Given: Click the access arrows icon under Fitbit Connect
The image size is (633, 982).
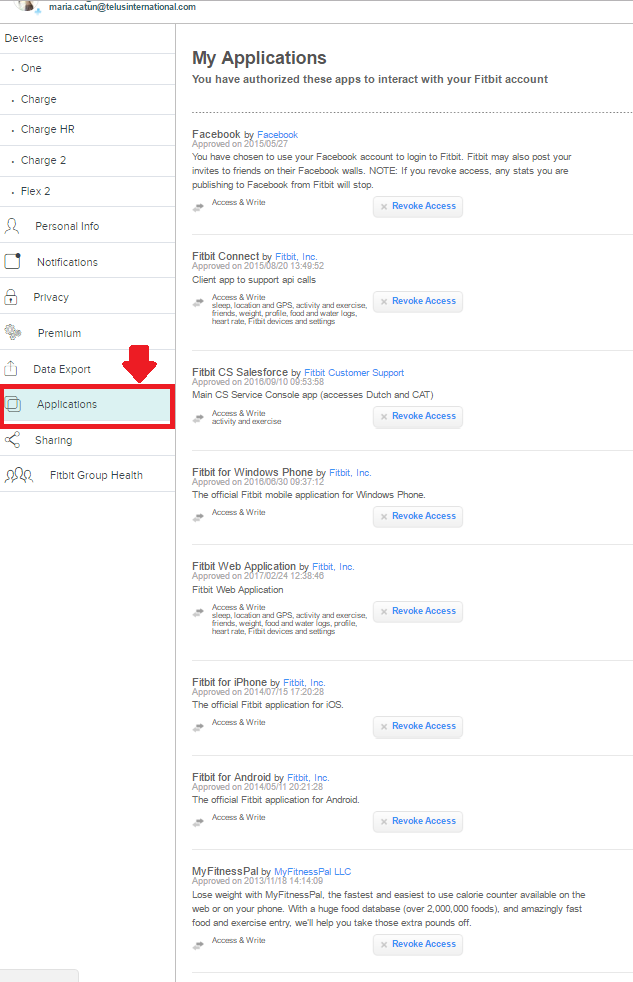Looking at the screenshot, I should tap(198, 302).
